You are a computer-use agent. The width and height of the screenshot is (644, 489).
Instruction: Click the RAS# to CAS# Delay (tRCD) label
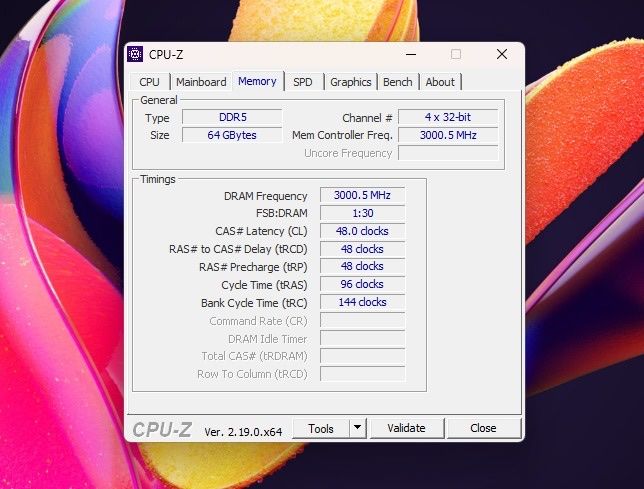point(238,249)
